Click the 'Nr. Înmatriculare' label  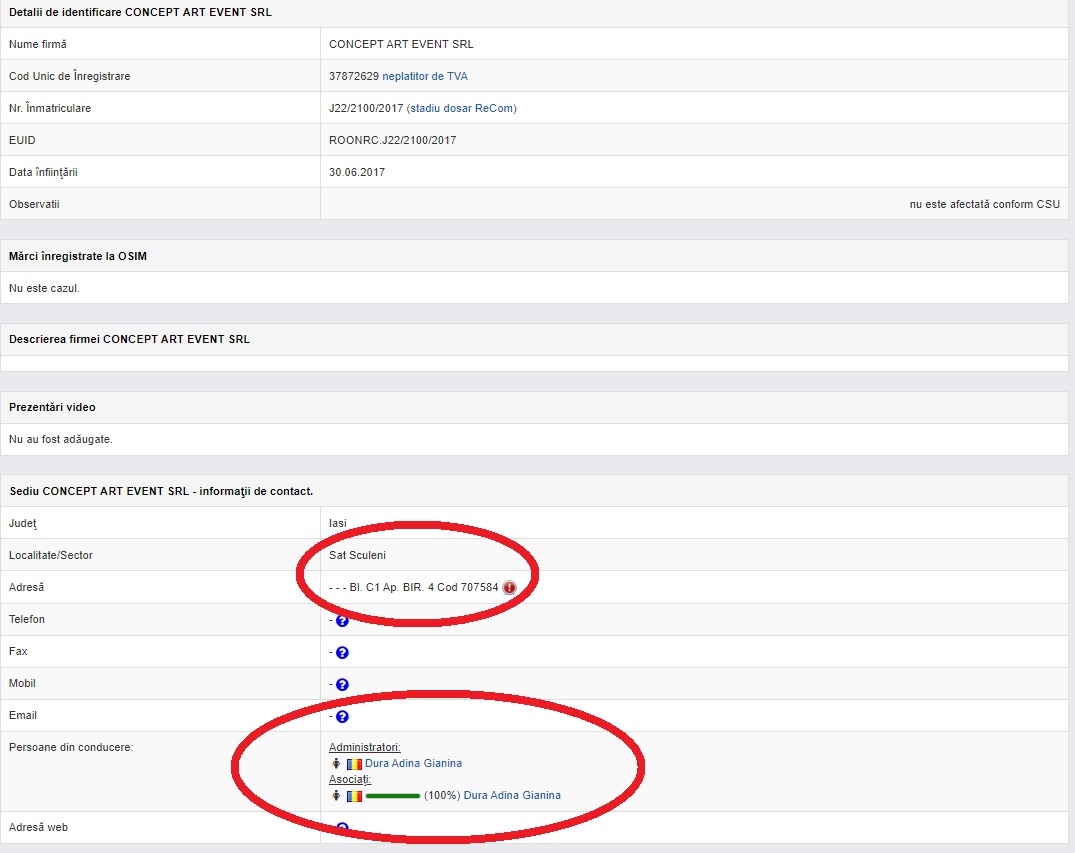click(50, 108)
